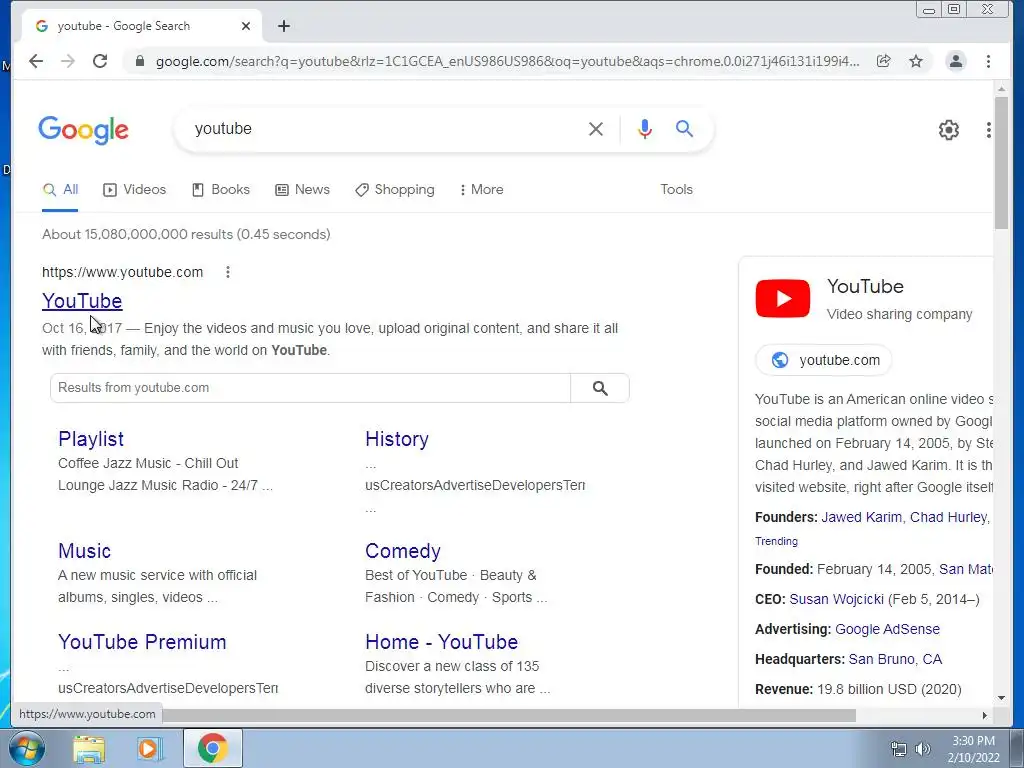This screenshot has height=768, width=1024.
Task: Launch Windows Media Player from the taskbar
Action: (x=150, y=749)
